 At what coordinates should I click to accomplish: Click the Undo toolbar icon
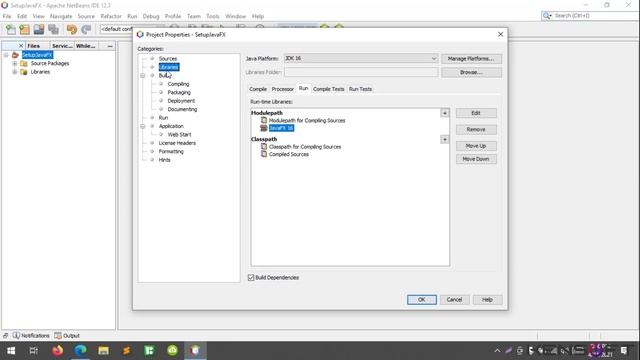point(72,29)
